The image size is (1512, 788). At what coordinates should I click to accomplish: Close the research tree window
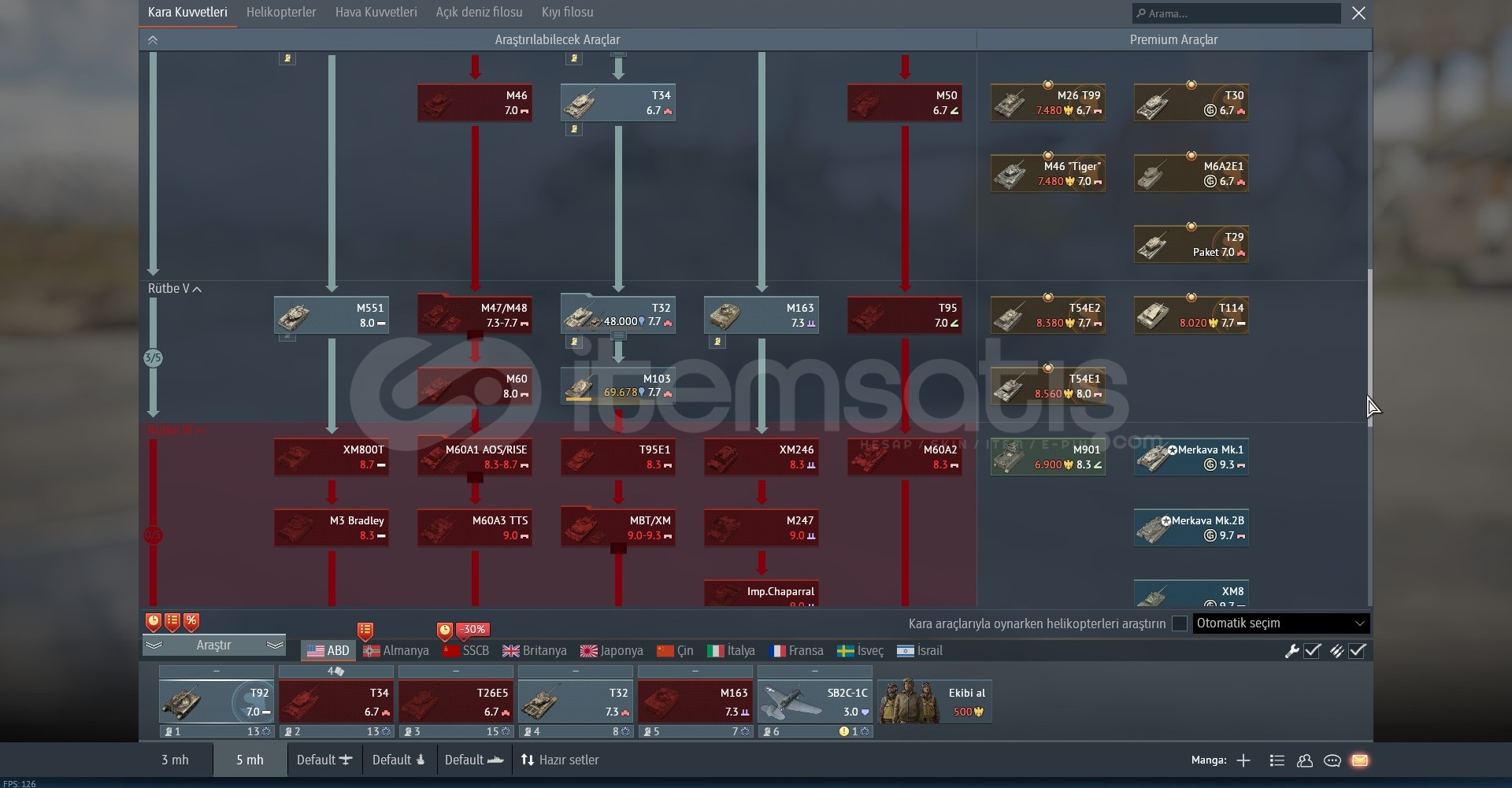[x=1358, y=13]
